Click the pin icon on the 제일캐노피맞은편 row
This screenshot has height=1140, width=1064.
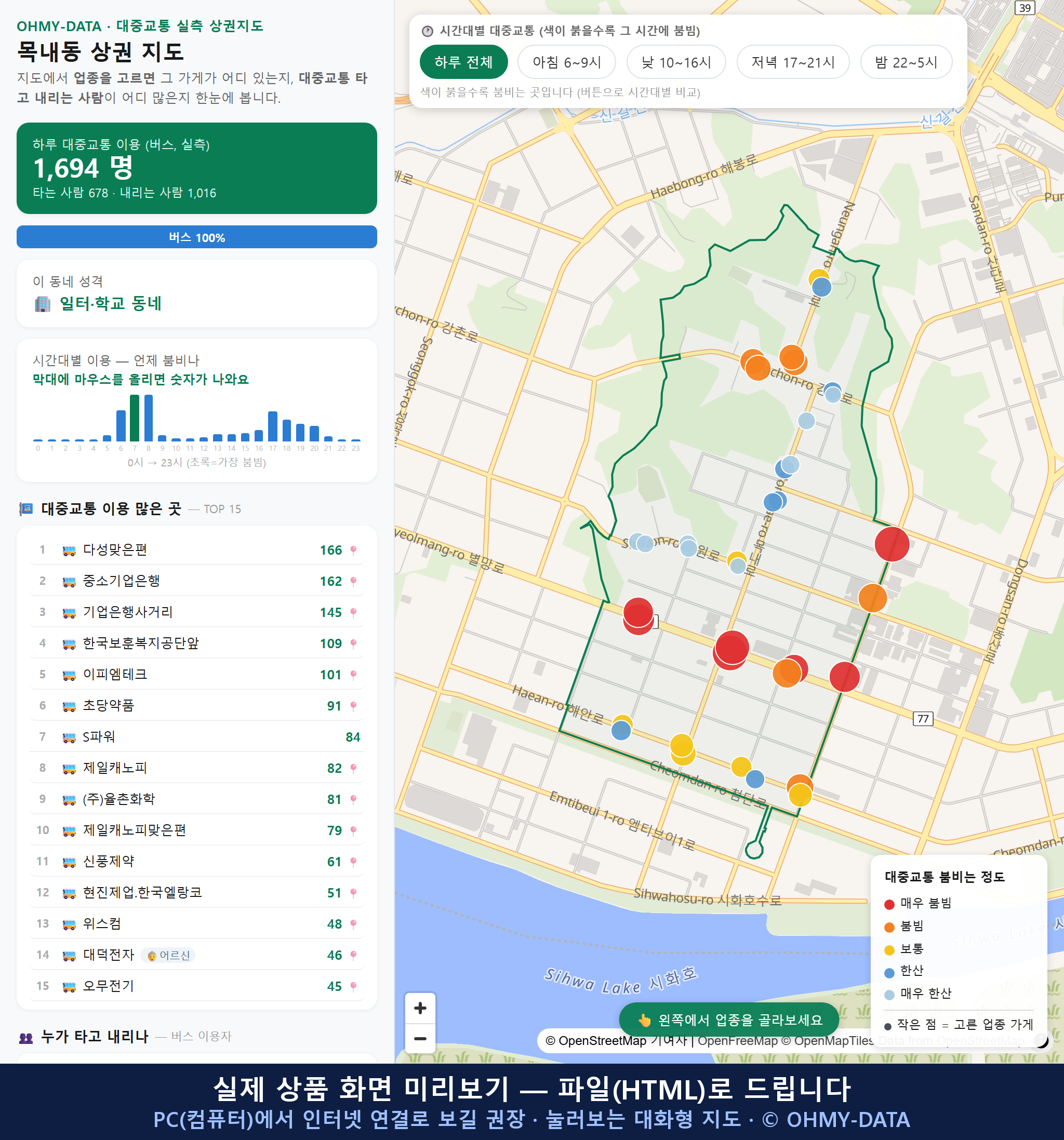353,830
